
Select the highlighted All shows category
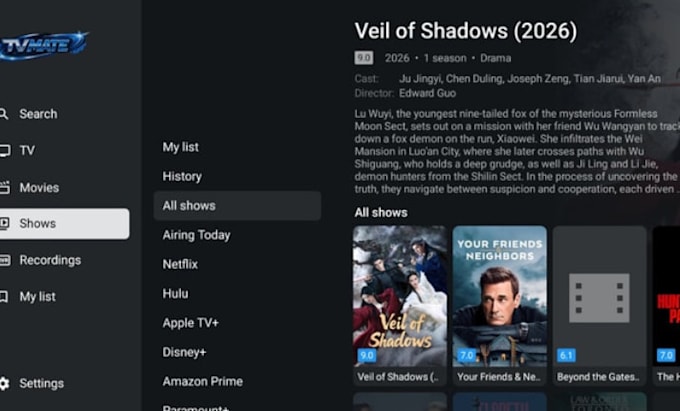click(237, 206)
